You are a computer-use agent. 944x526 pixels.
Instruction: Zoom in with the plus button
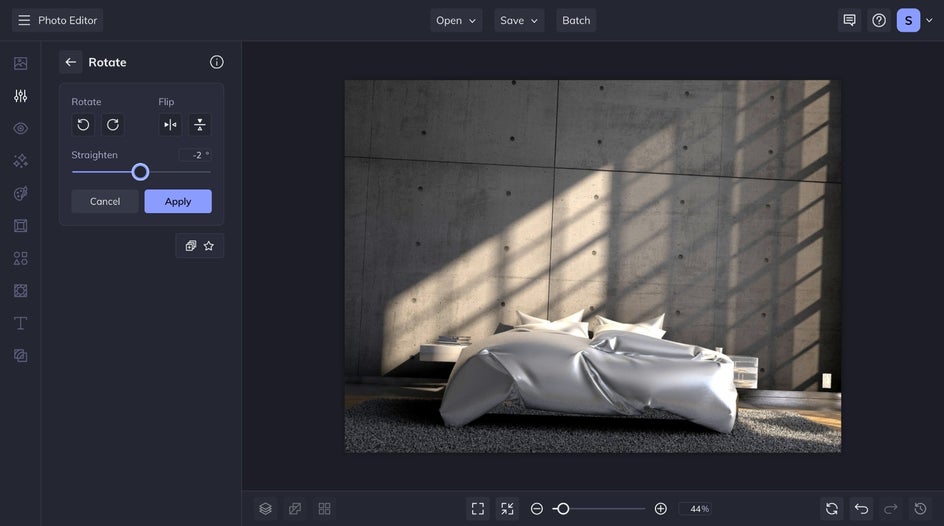tap(660, 509)
